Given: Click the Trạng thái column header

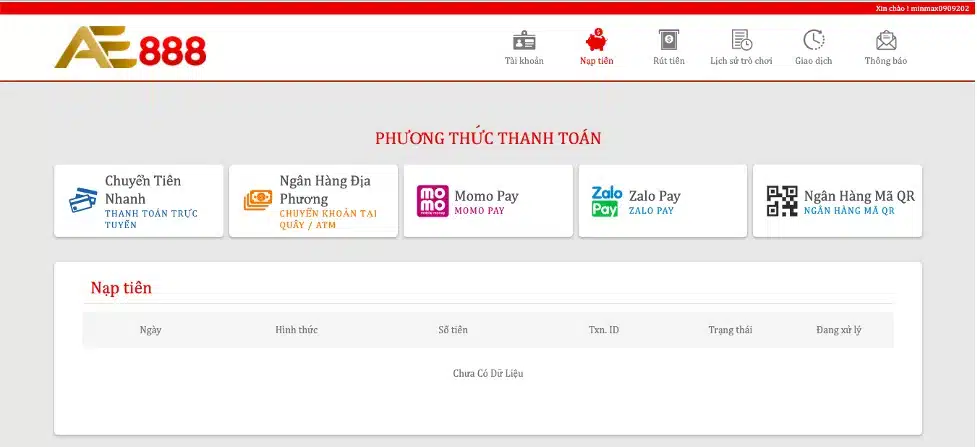Looking at the screenshot, I should coord(730,330).
